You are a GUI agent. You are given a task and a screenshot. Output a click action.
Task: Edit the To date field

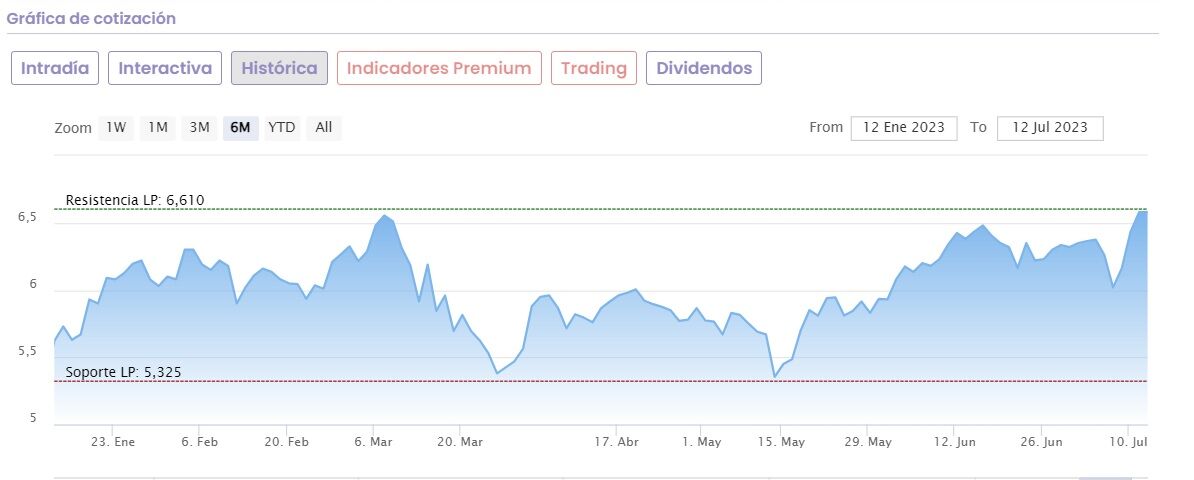pos(1050,128)
